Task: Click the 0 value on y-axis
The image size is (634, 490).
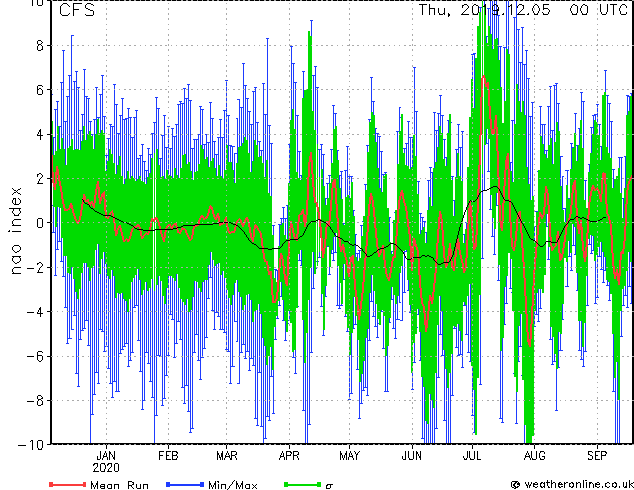Action: pos(40,223)
